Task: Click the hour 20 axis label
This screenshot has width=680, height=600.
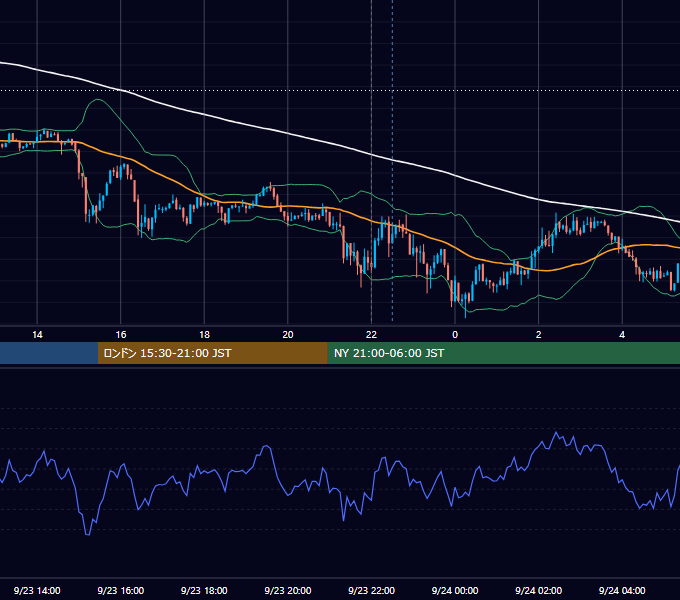Action: 288,335
